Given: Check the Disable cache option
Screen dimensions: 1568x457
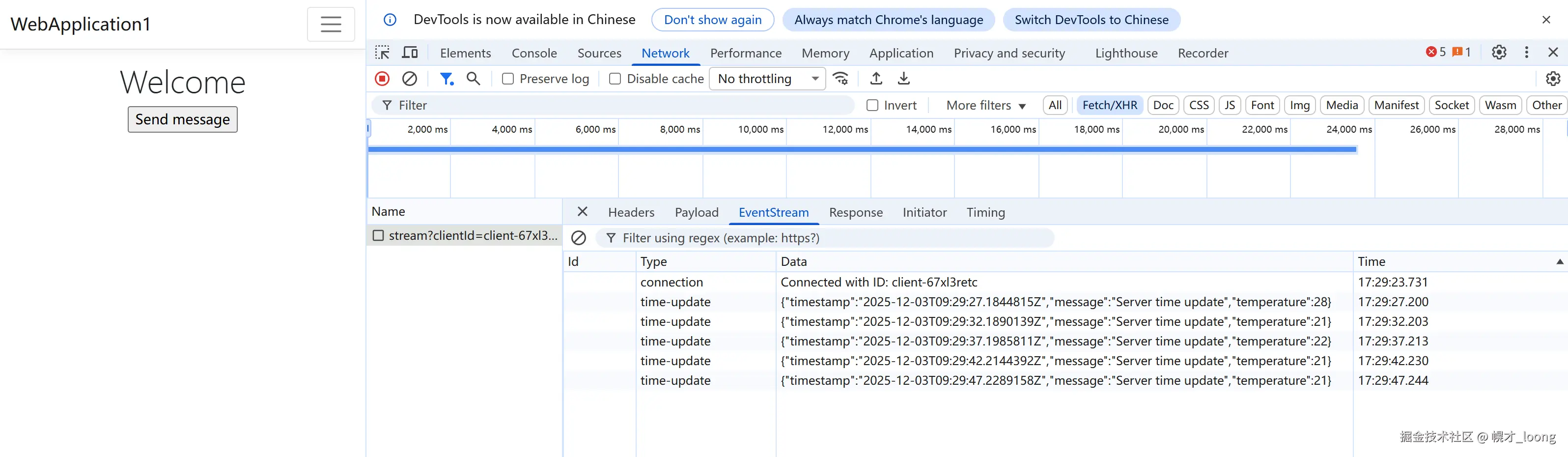Looking at the screenshot, I should pos(615,79).
